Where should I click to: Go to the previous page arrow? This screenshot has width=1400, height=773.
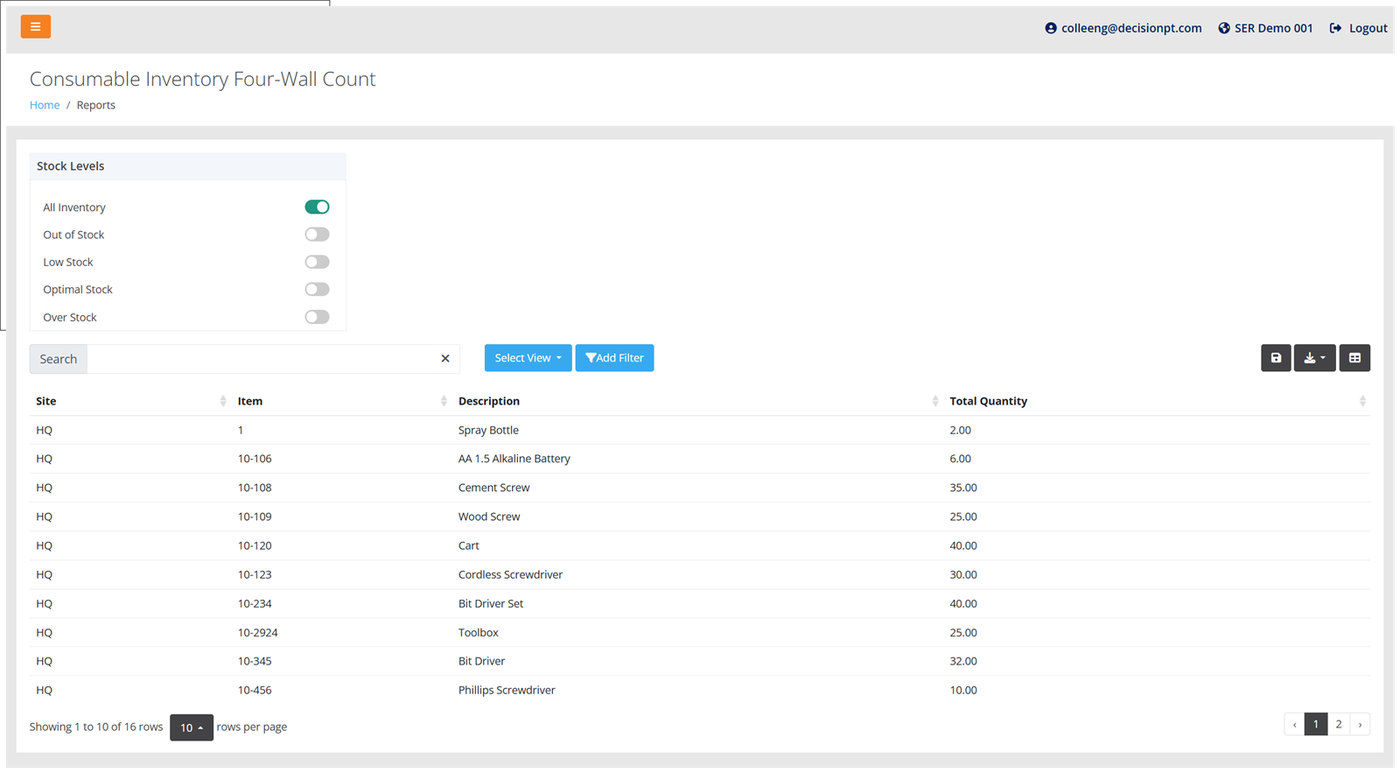[x=1295, y=725]
